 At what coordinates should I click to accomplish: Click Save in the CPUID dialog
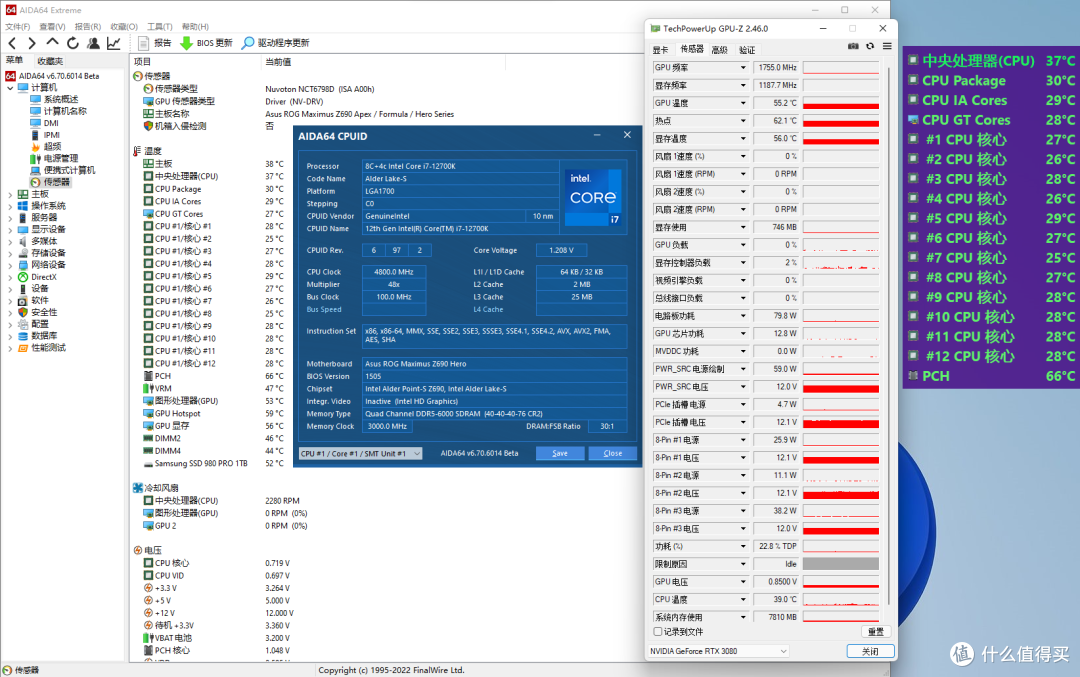560,453
